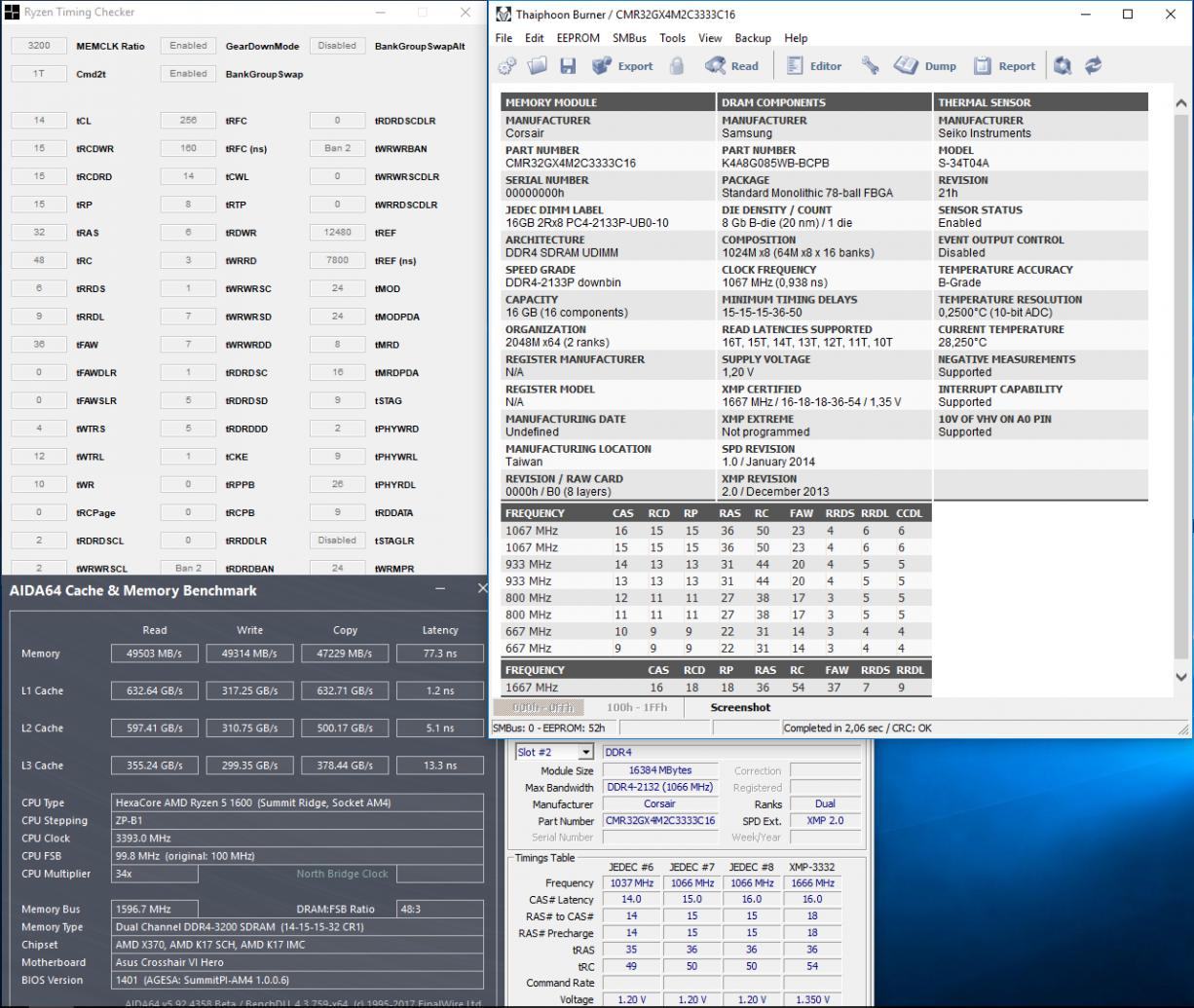Click the tCL value field
This screenshot has width=1194, height=1008.
40,121
